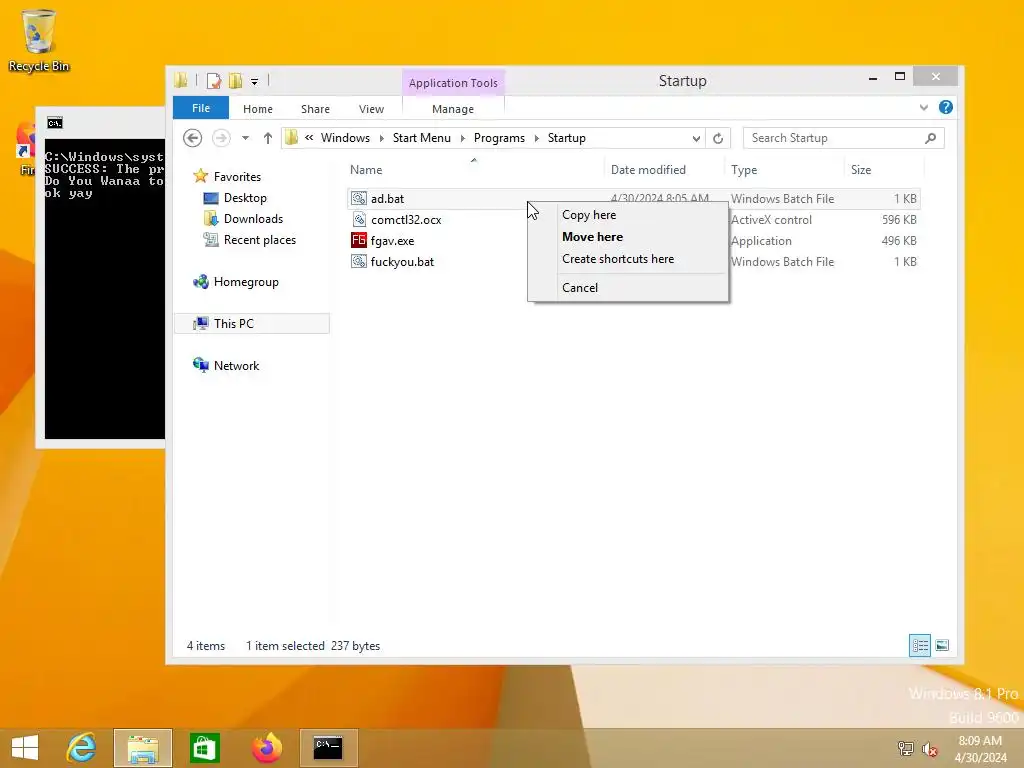
Task: Expand the ribbon with the chevron
Action: 923,108
